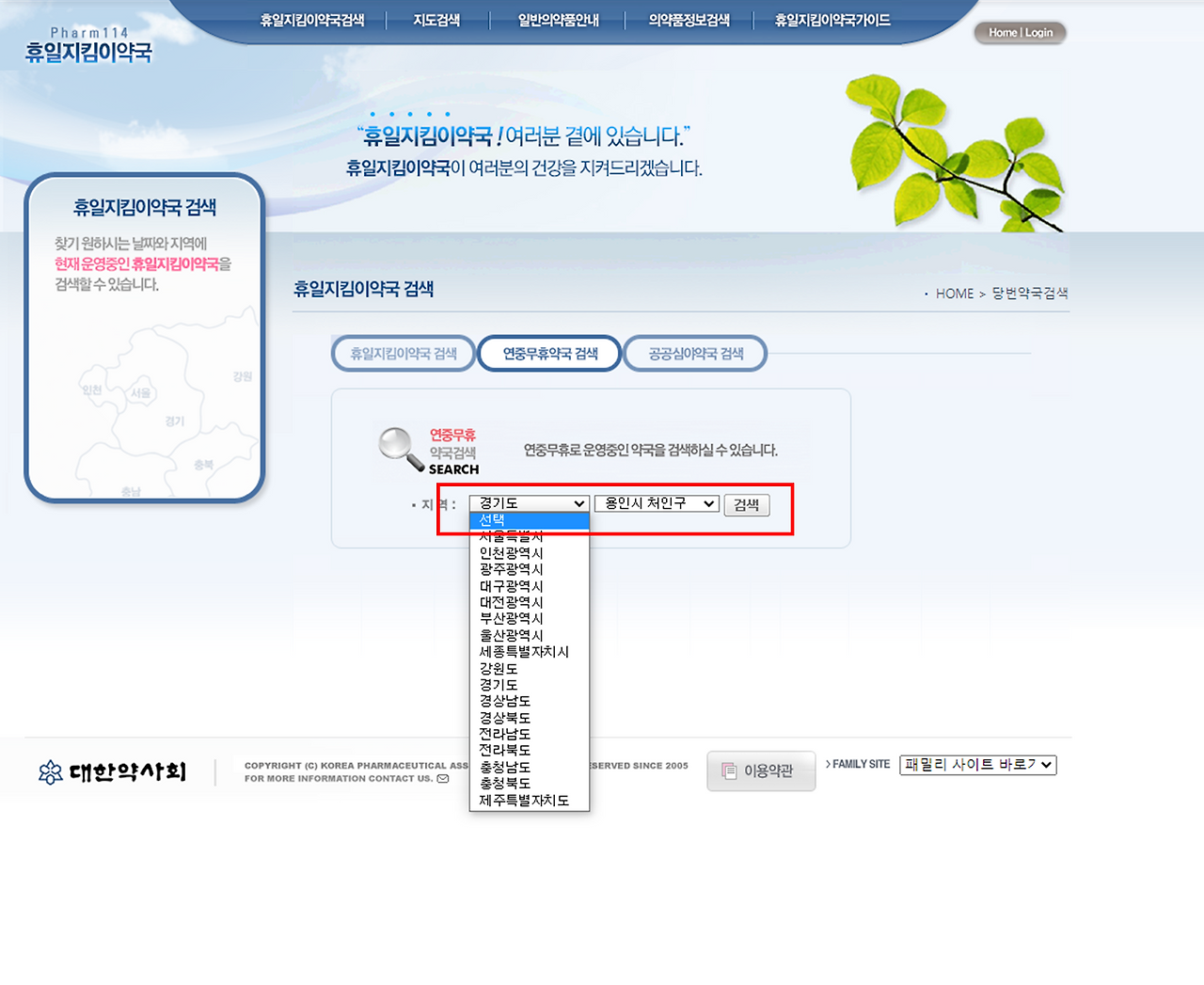Click the 검색 search button
This screenshot has width=1204, height=985.
(746, 504)
